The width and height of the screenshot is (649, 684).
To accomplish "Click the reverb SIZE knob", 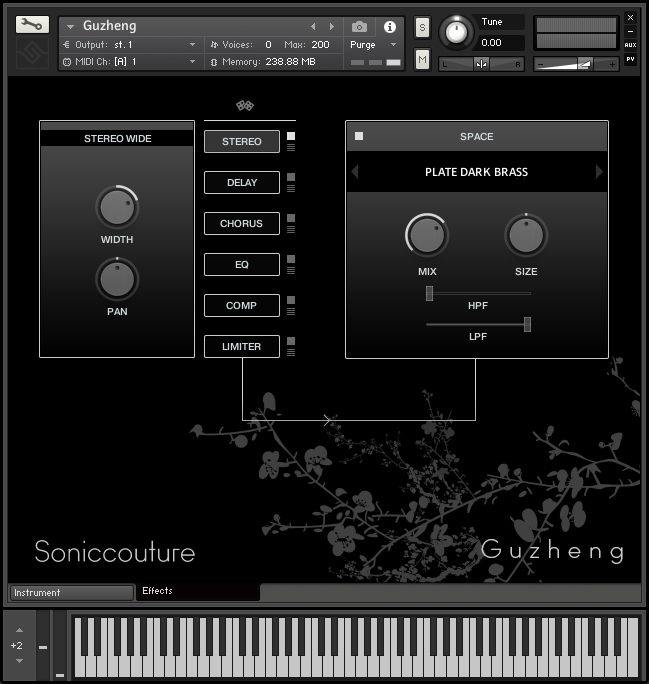I will pyautogui.click(x=526, y=236).
